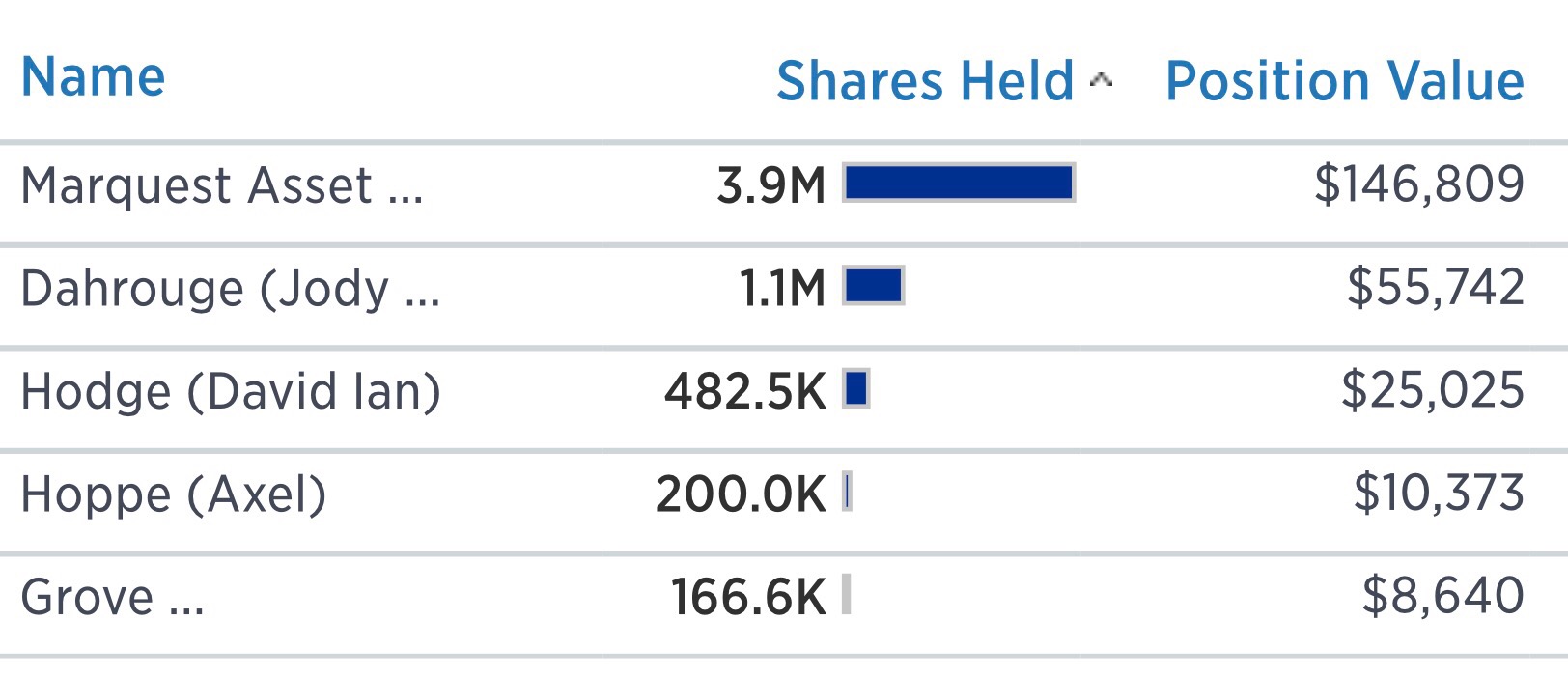The height and width of the screenshot is (678, 1568).
Task: Click the $146,809 position value
Action: (x=1418, y=184)
